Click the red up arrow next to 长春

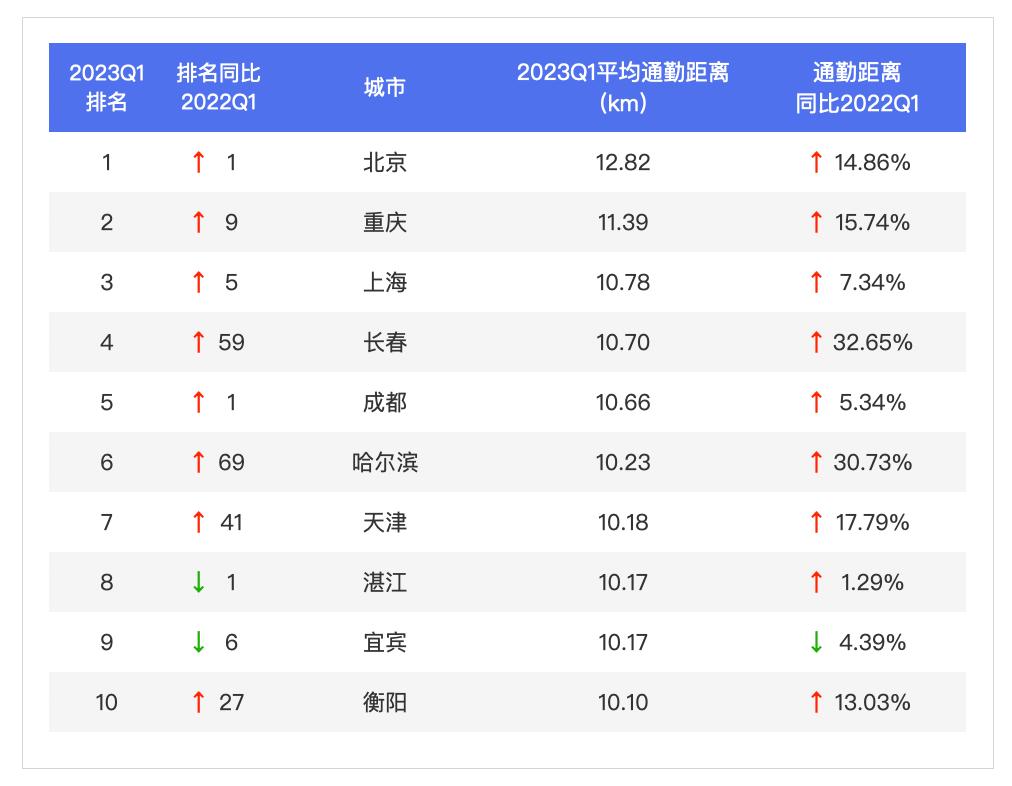point(200,343)
